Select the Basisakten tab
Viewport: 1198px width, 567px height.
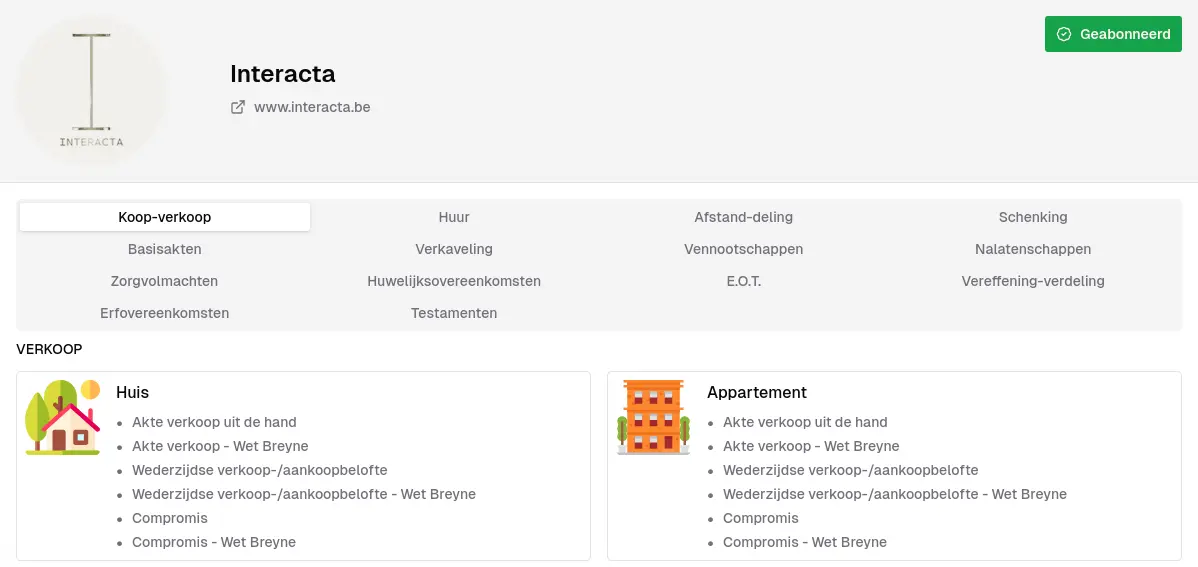165,249
